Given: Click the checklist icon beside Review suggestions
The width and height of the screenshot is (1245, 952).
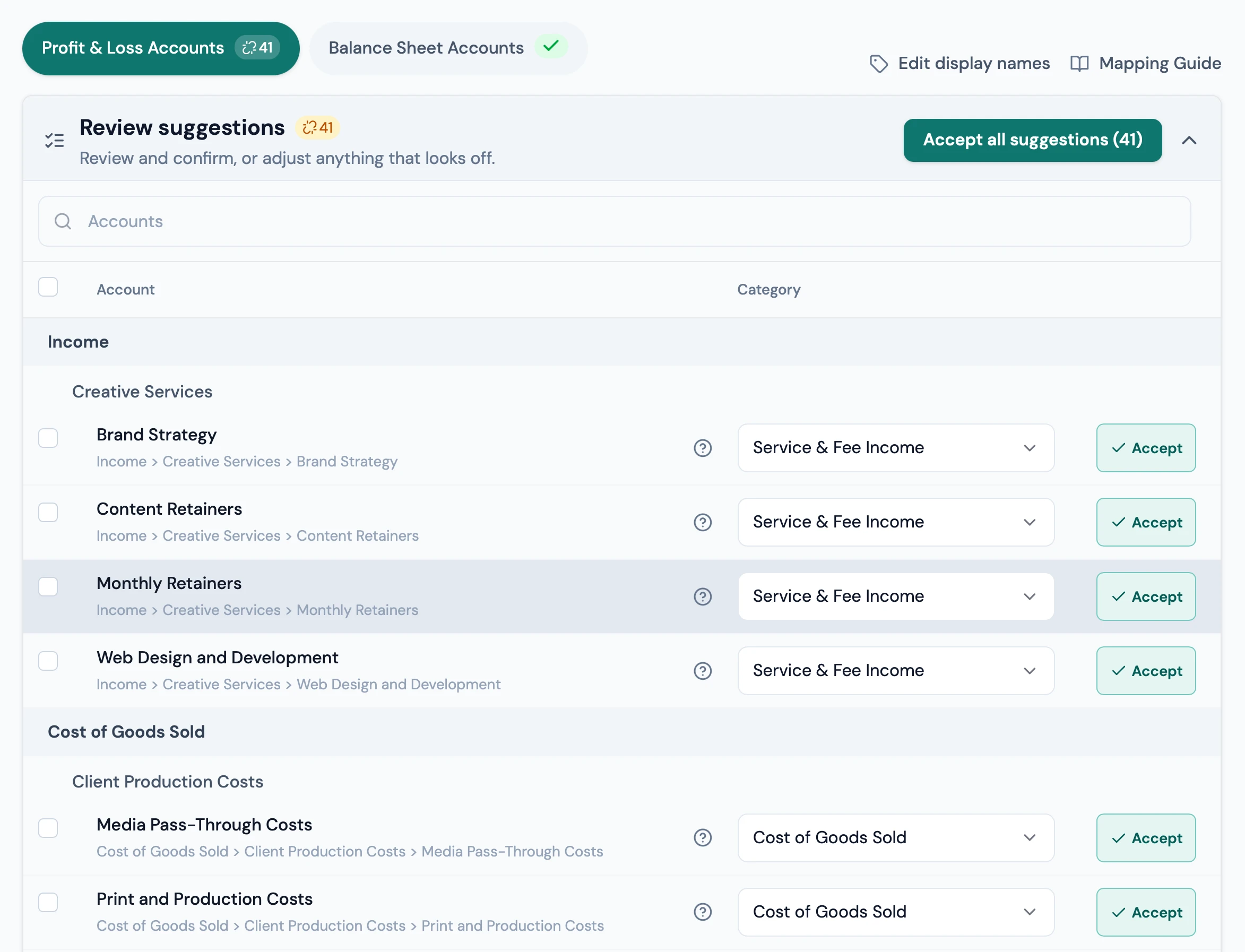Looking at the screenshot, I should pyautogui.click(x=55, y=140).
